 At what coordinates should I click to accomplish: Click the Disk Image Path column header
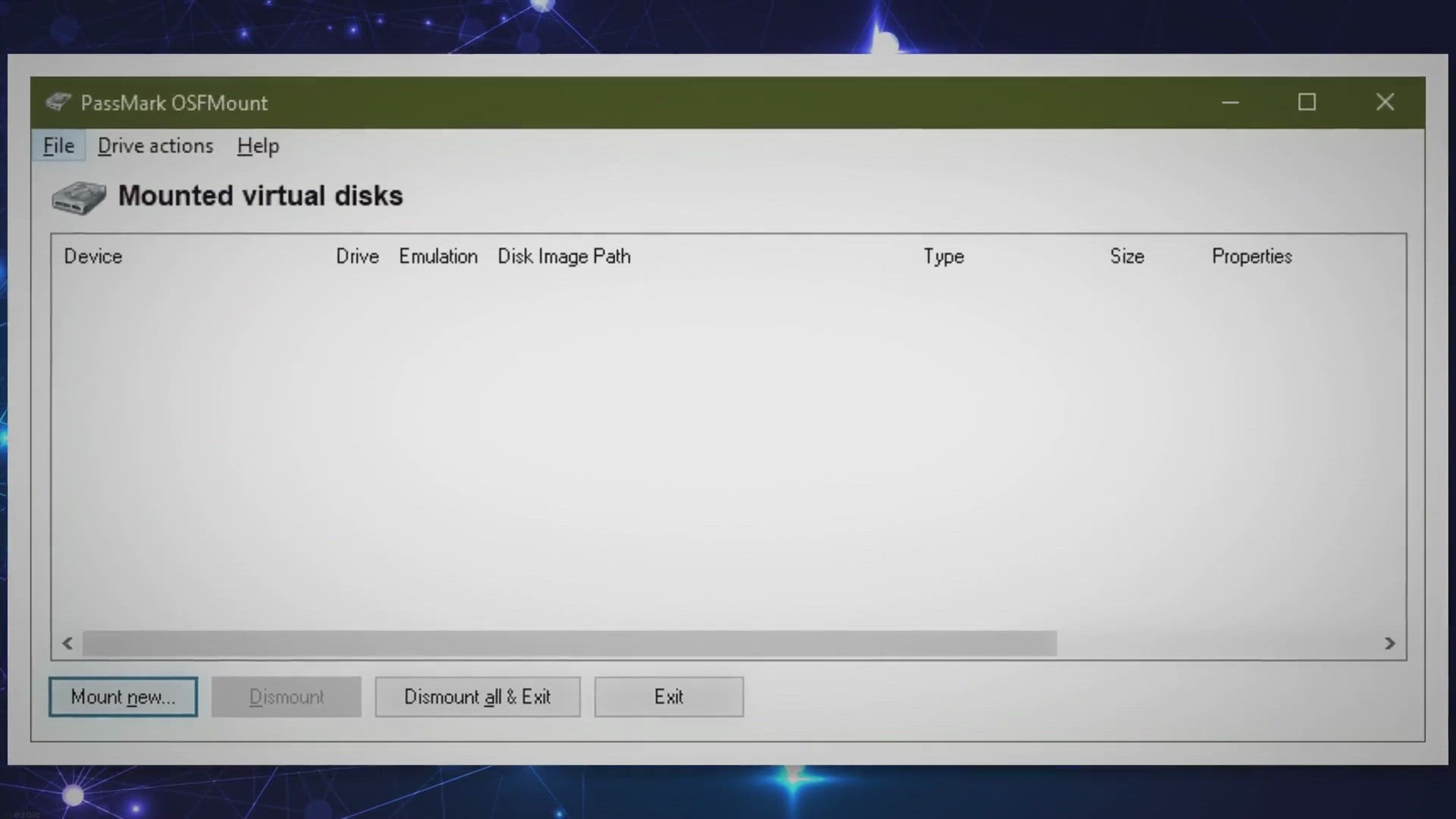564,256
